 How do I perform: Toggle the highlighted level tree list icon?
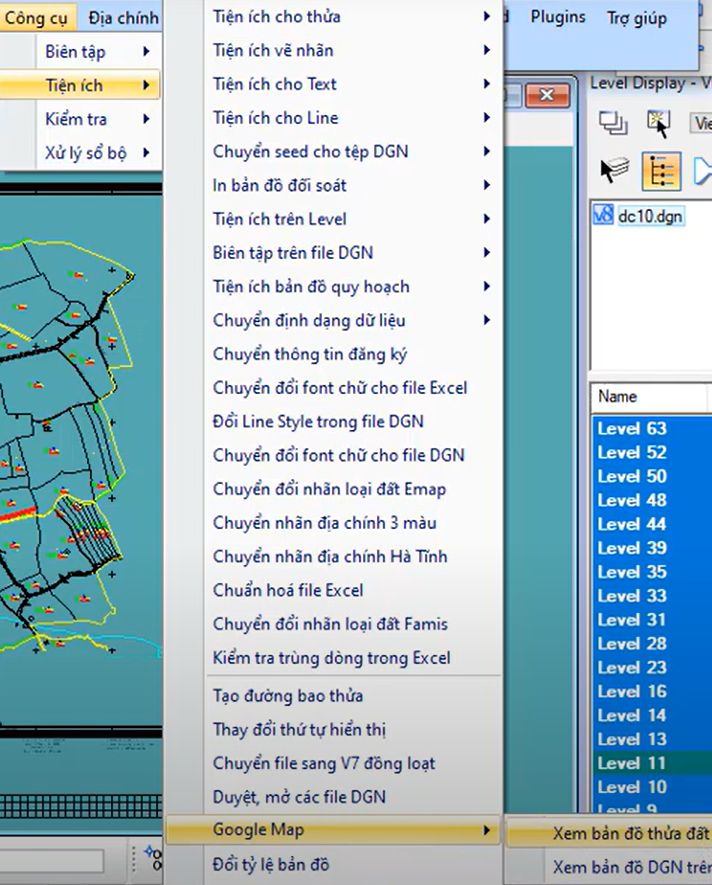pyautogui.click(x=662, y=170)
